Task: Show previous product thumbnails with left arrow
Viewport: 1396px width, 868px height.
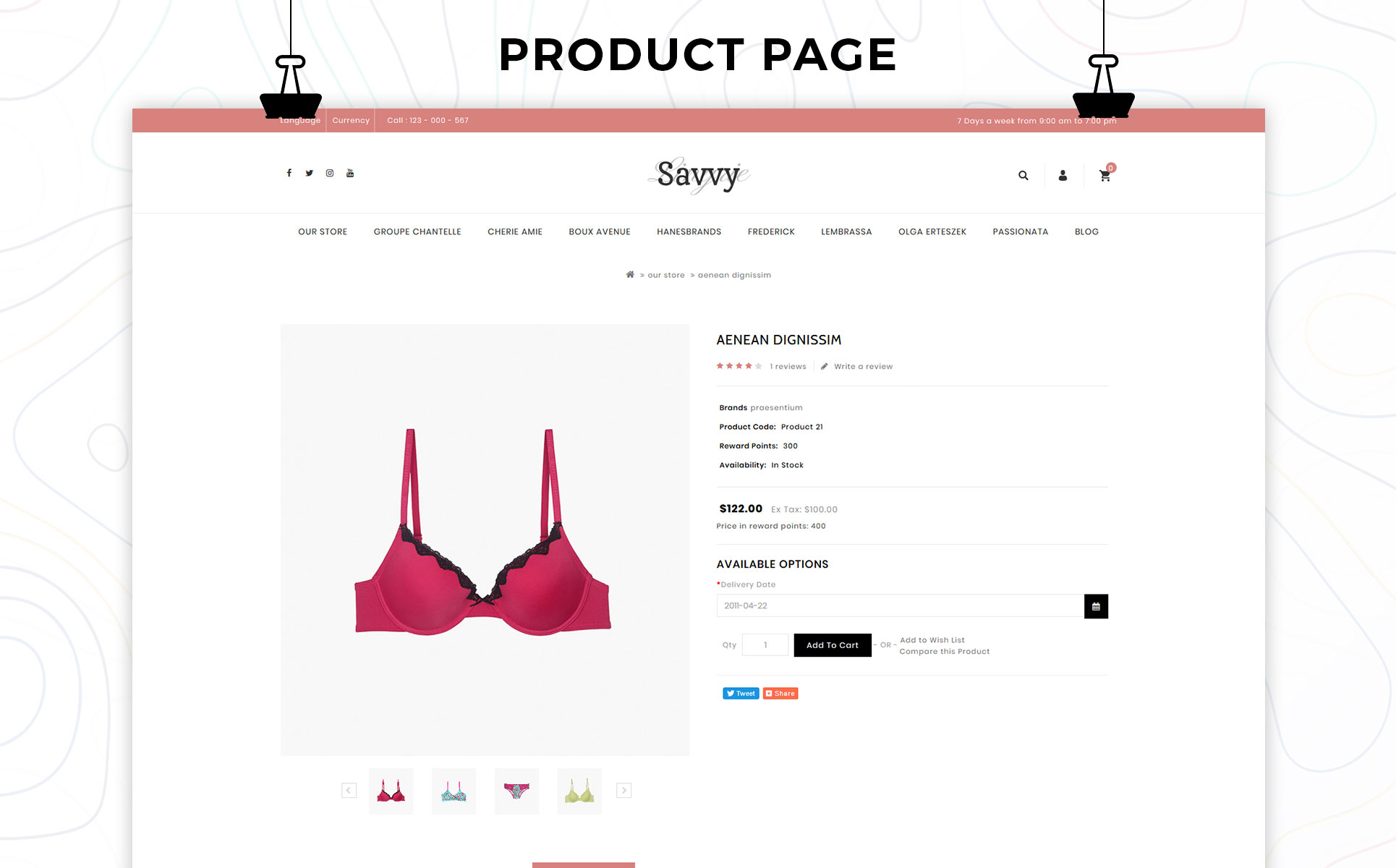Action: tap(349, 791)
